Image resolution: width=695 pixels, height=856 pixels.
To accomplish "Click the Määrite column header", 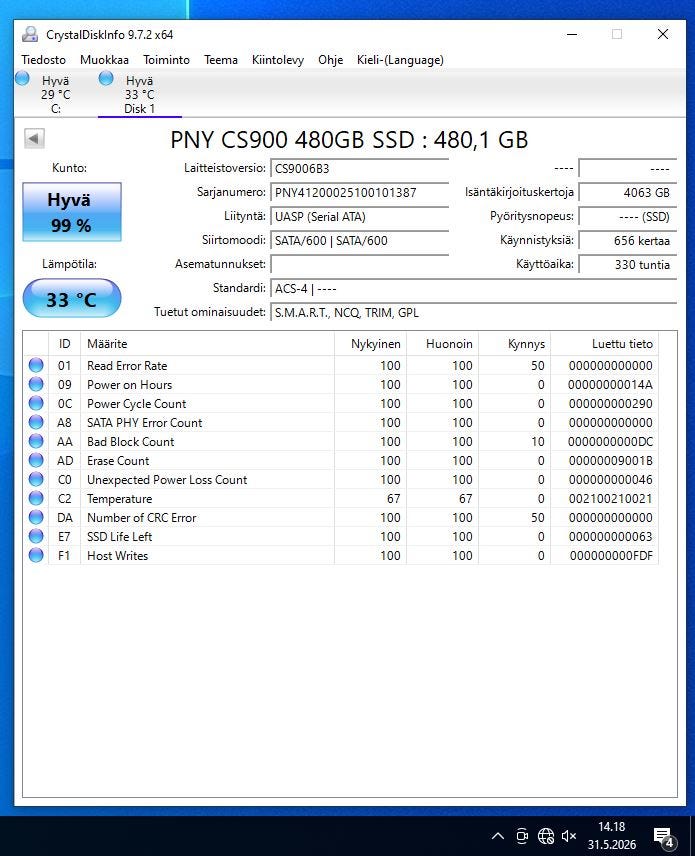I will coord(207,344).
